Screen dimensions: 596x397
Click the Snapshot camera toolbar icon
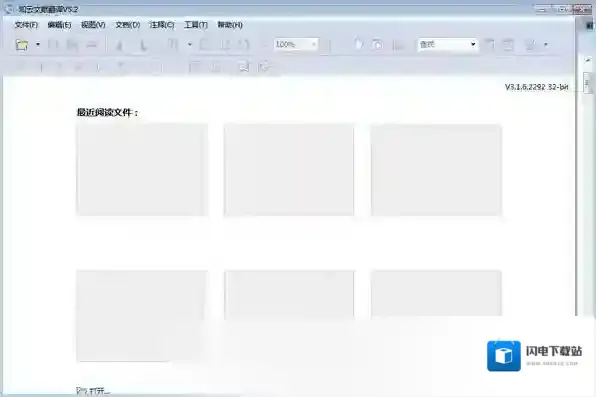[377, 45]
